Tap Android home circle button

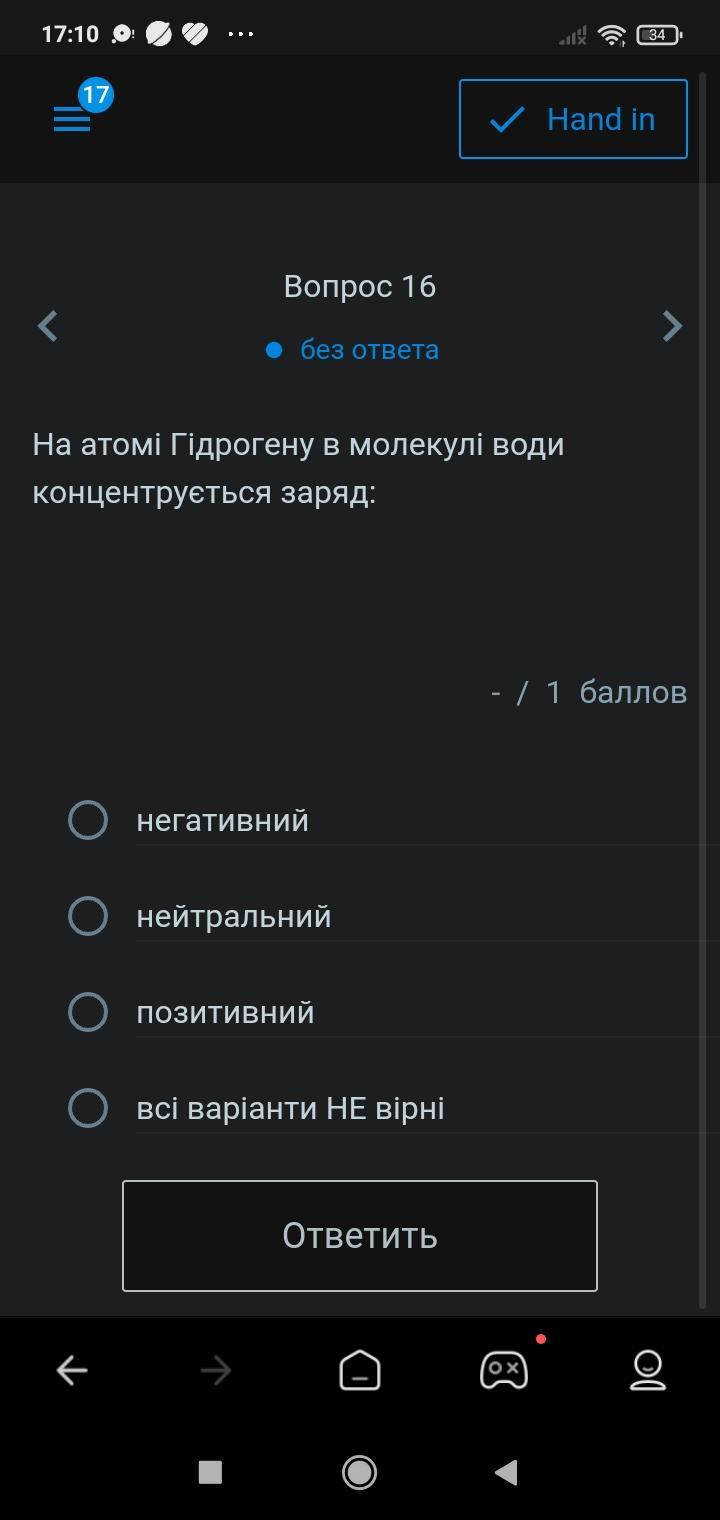click(360, 1472)
